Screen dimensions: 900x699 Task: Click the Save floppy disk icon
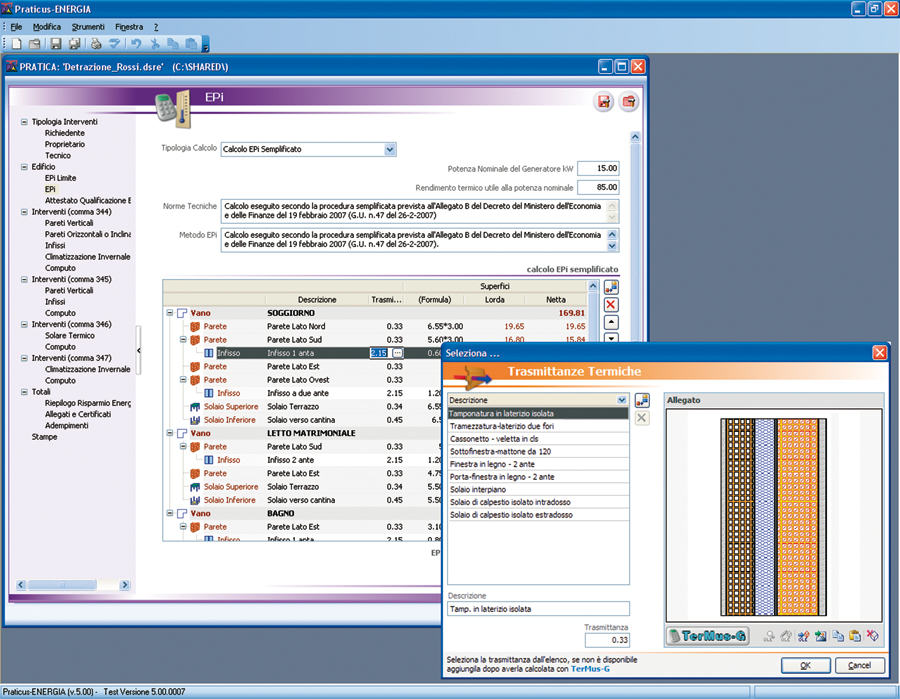click(x=56, y=44)
